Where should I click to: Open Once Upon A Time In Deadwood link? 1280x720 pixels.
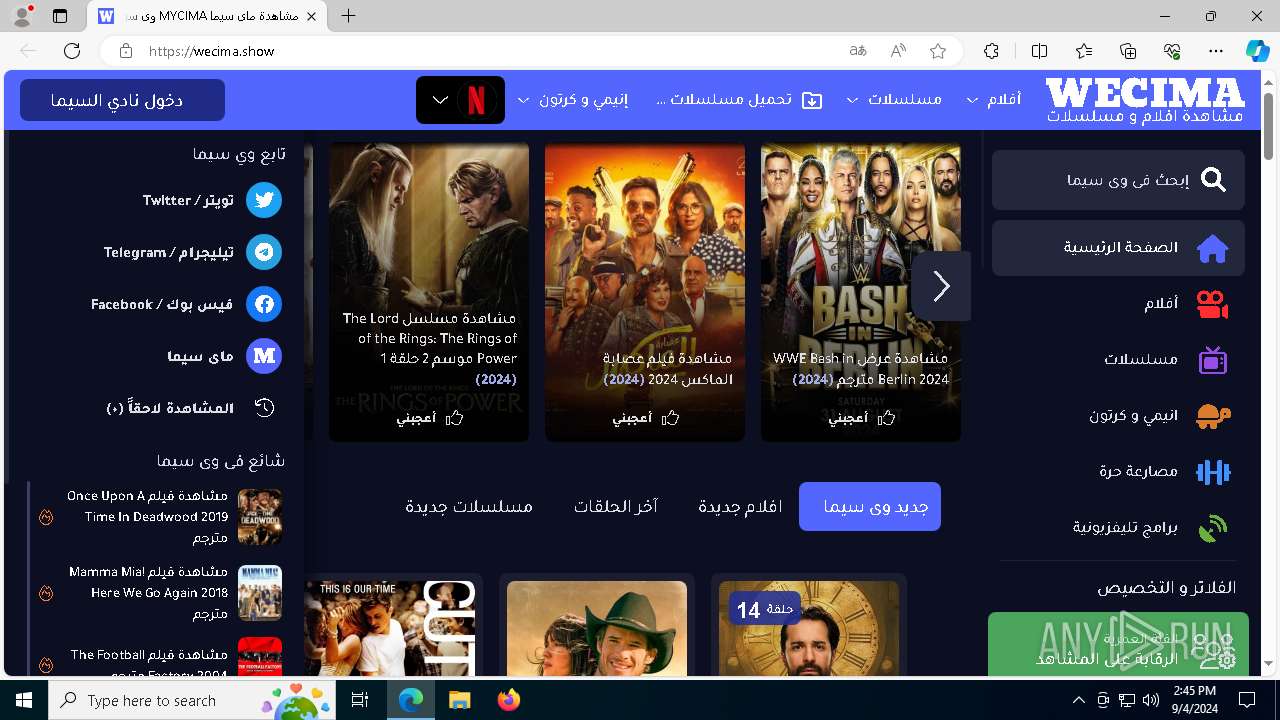[147, 517]
